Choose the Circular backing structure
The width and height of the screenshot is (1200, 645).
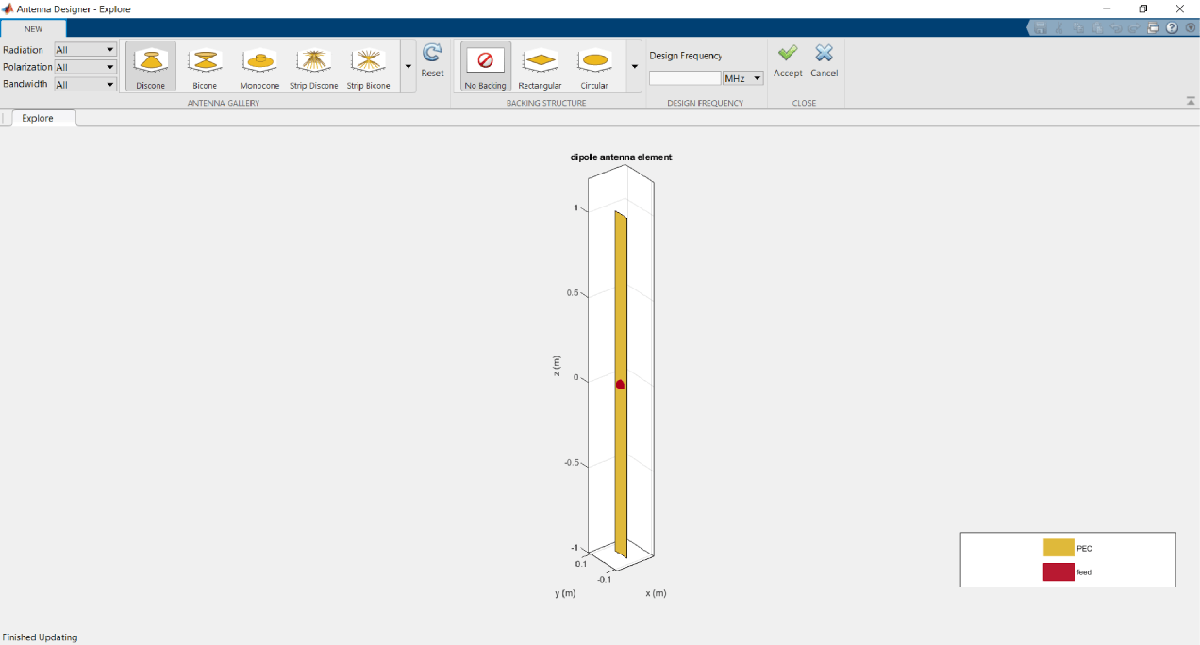pos(595,67)
